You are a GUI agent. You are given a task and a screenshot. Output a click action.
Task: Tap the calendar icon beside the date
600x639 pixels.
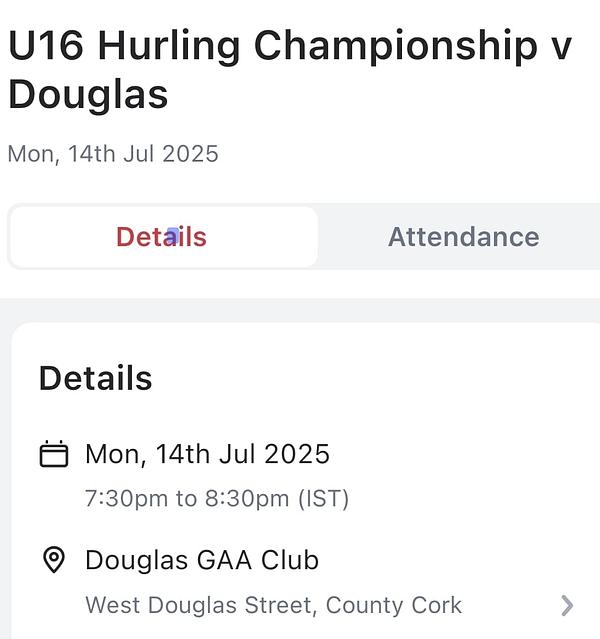coord(54,453)
